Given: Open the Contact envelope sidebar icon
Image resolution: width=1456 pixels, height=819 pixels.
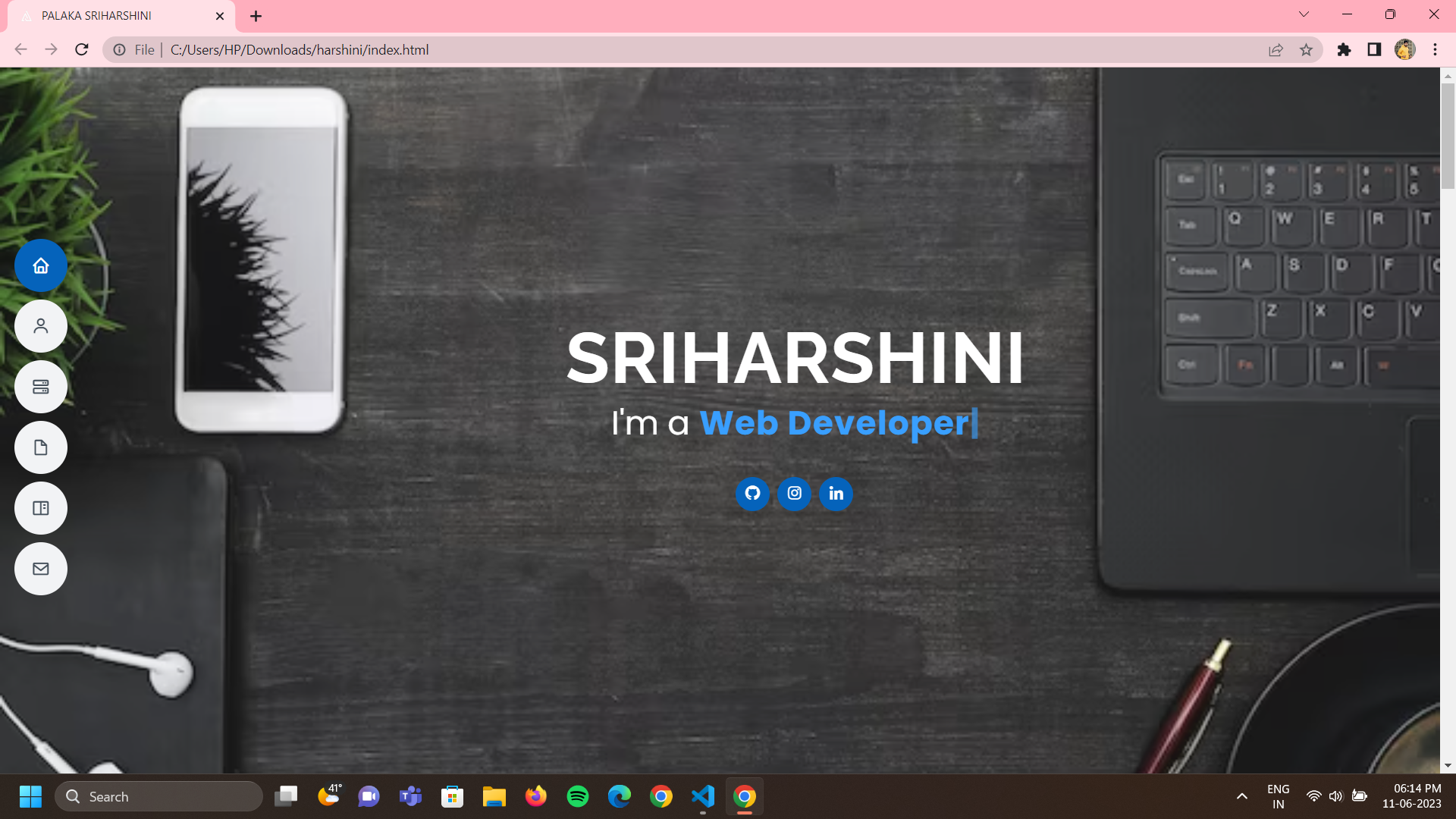Looking at the screenshot, I should pyautogui.click(x=41, y=569).
